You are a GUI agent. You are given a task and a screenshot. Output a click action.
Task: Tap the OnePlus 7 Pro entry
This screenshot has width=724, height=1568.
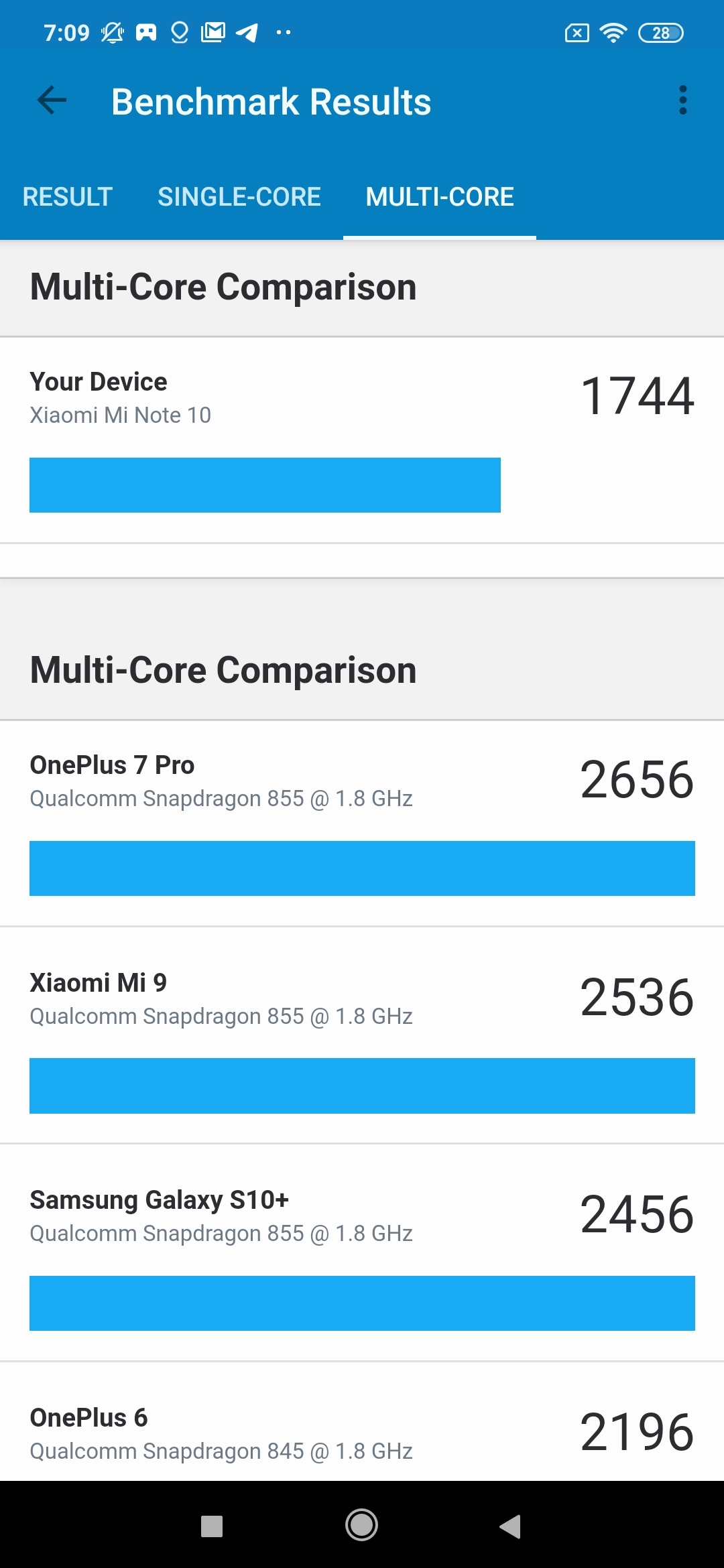362,823
